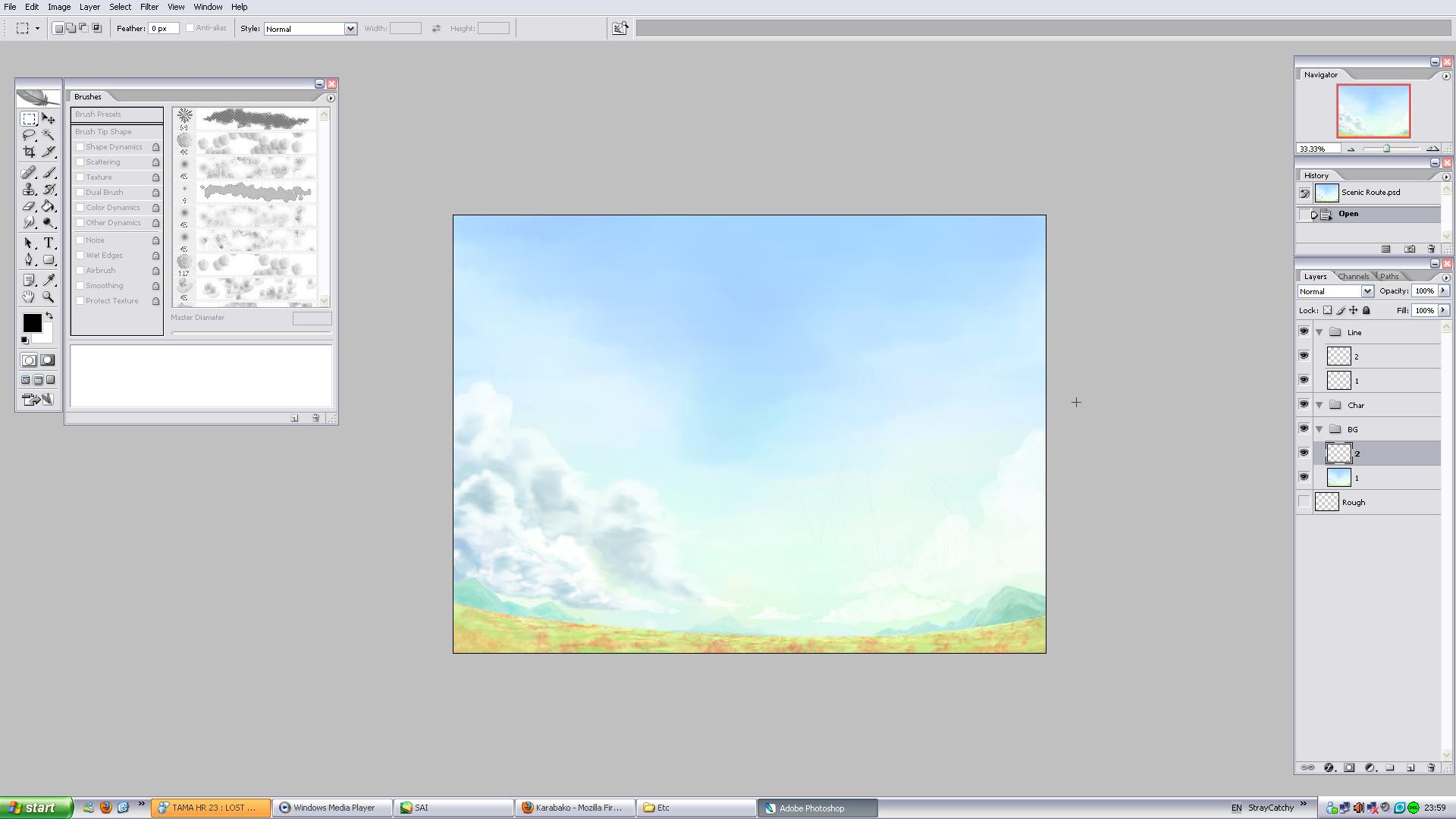Screen dimensions: 1456x819
Task: Open the layer blend mode dropdown
Action: pyautogui.click(x=1367, y=291)
